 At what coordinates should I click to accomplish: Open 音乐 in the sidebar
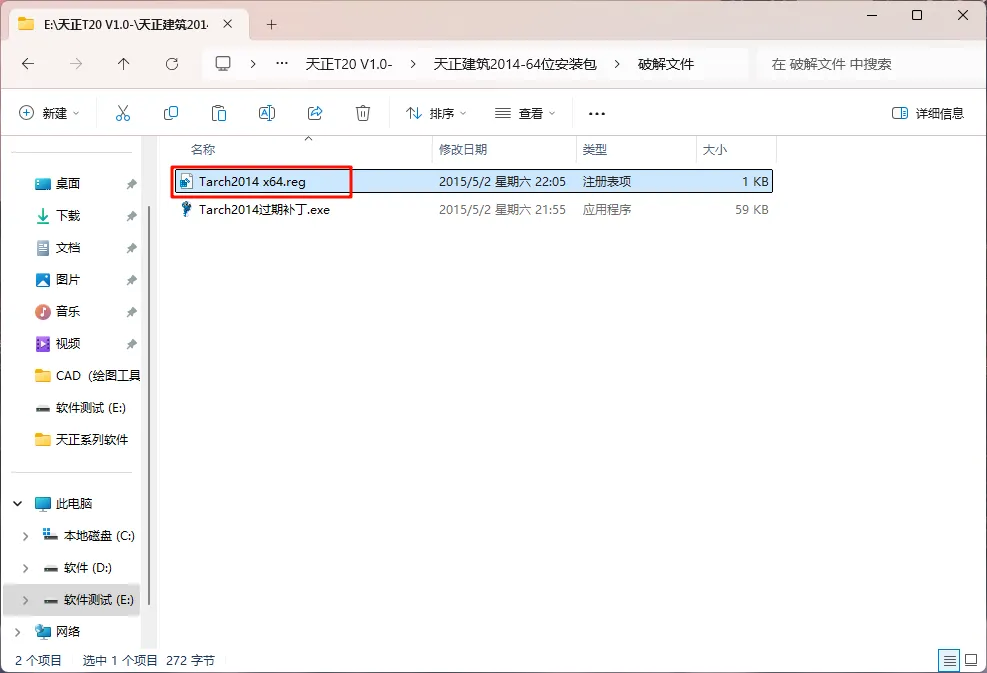[68, 312]
